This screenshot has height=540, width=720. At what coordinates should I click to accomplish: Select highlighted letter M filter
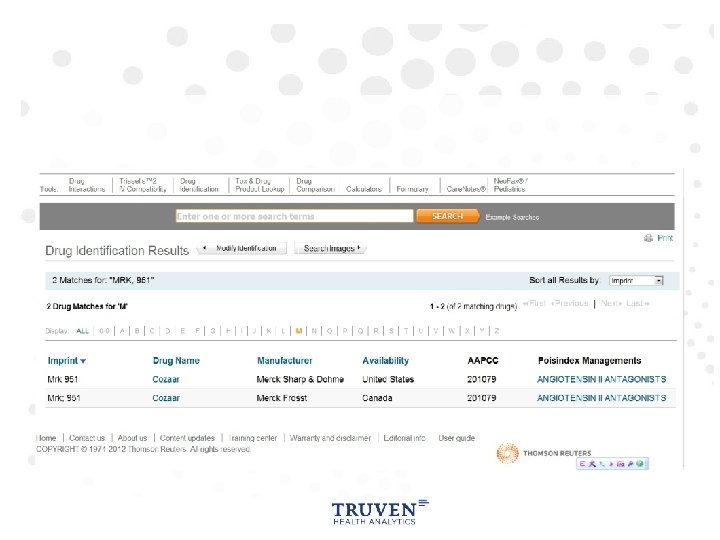click(x=299, y=331)
